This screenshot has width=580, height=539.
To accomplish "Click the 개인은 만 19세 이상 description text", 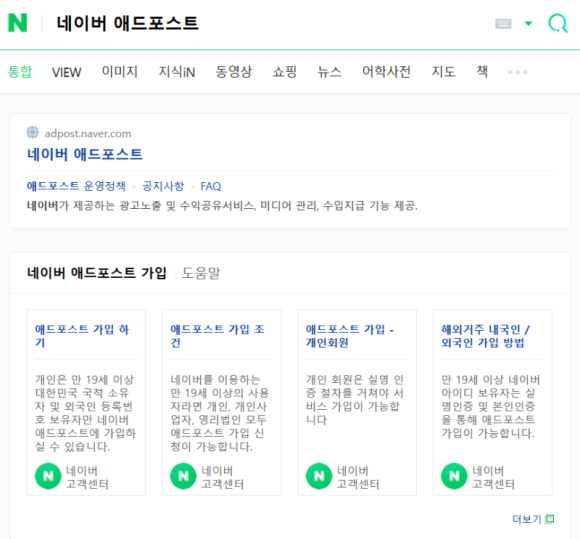I will pyautogui.click(x=85, y=413).
